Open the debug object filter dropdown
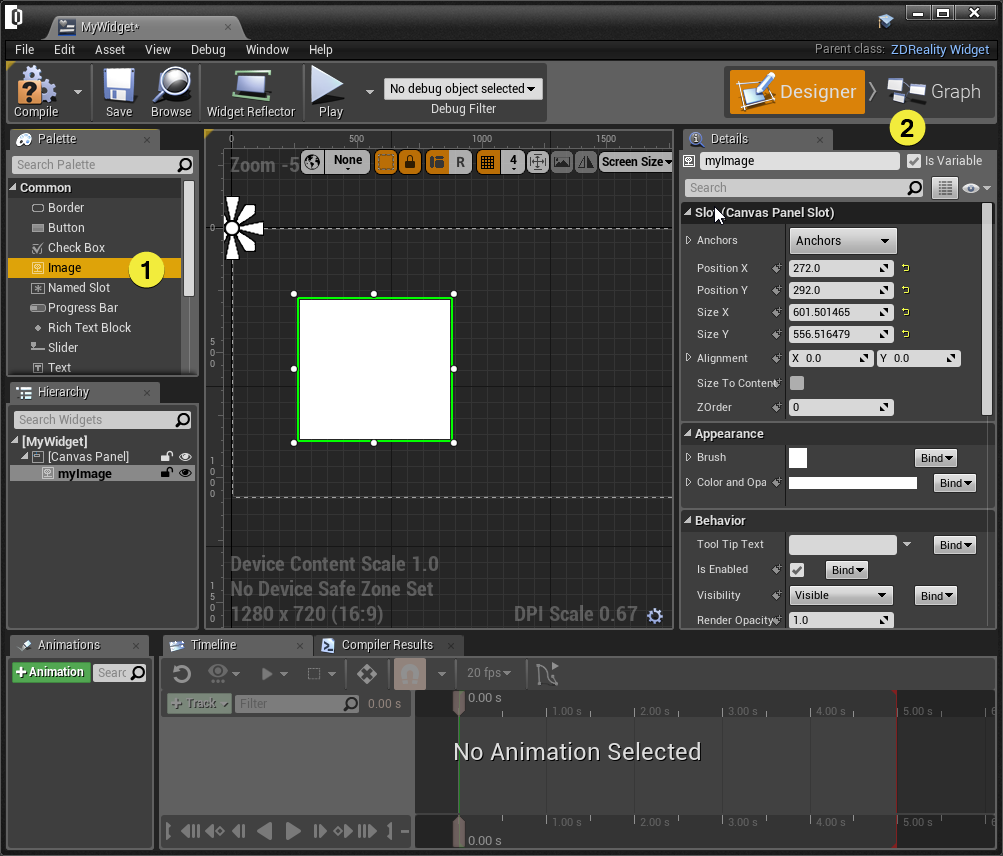 click(463, 89)
